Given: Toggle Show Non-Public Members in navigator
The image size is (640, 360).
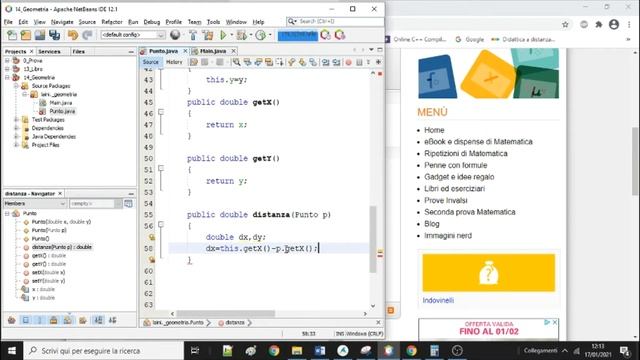Looking at the screenshot, I should tap(53, 320).
